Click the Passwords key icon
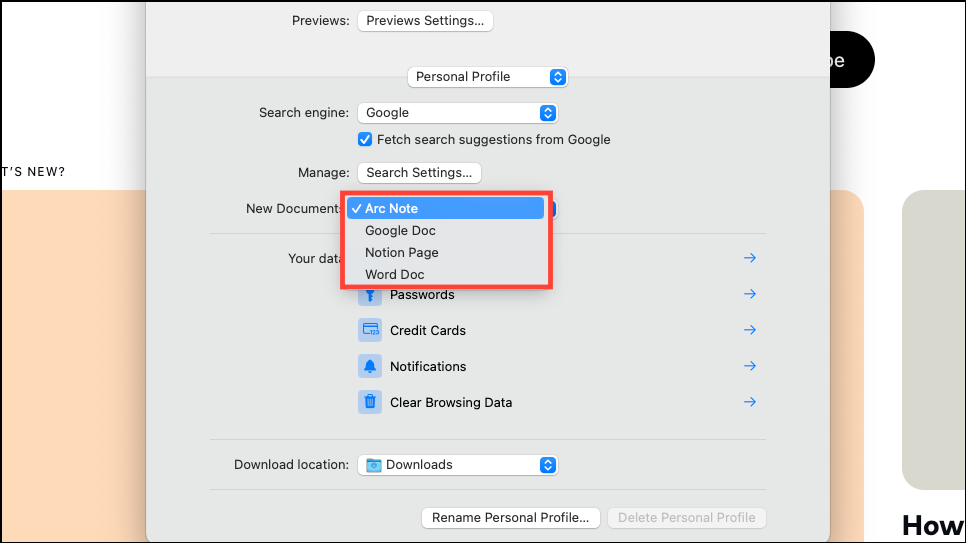The width and height of the screenshot is (966, 543). pos(370,296)
